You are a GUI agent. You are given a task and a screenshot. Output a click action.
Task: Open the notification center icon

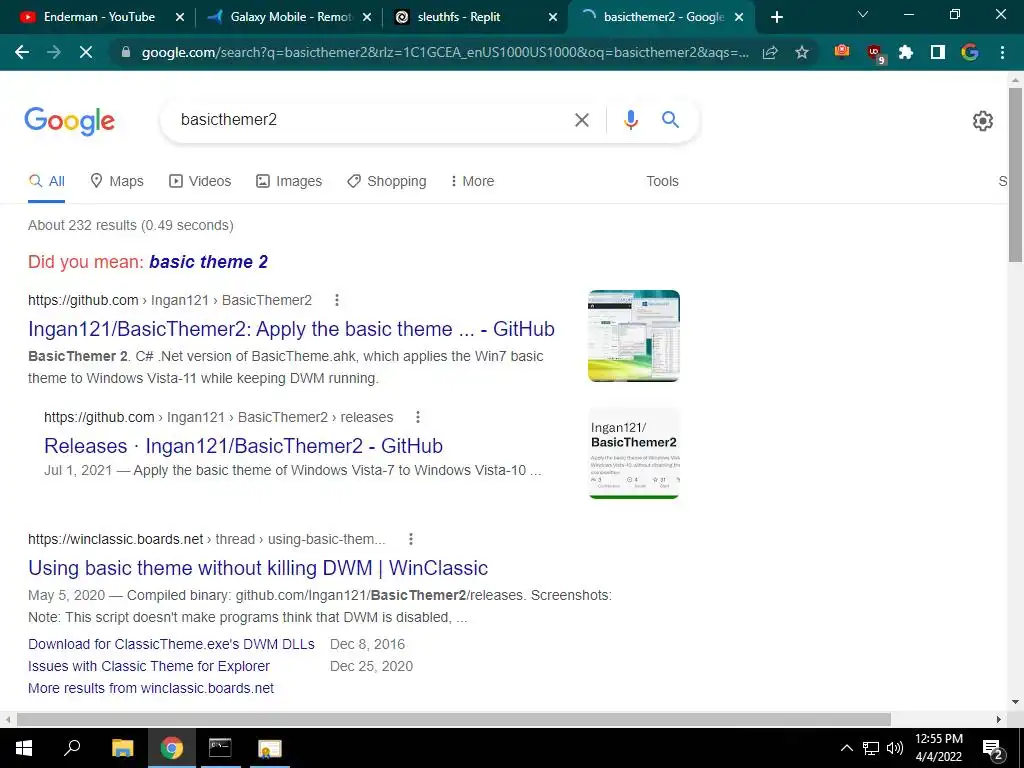993,749
